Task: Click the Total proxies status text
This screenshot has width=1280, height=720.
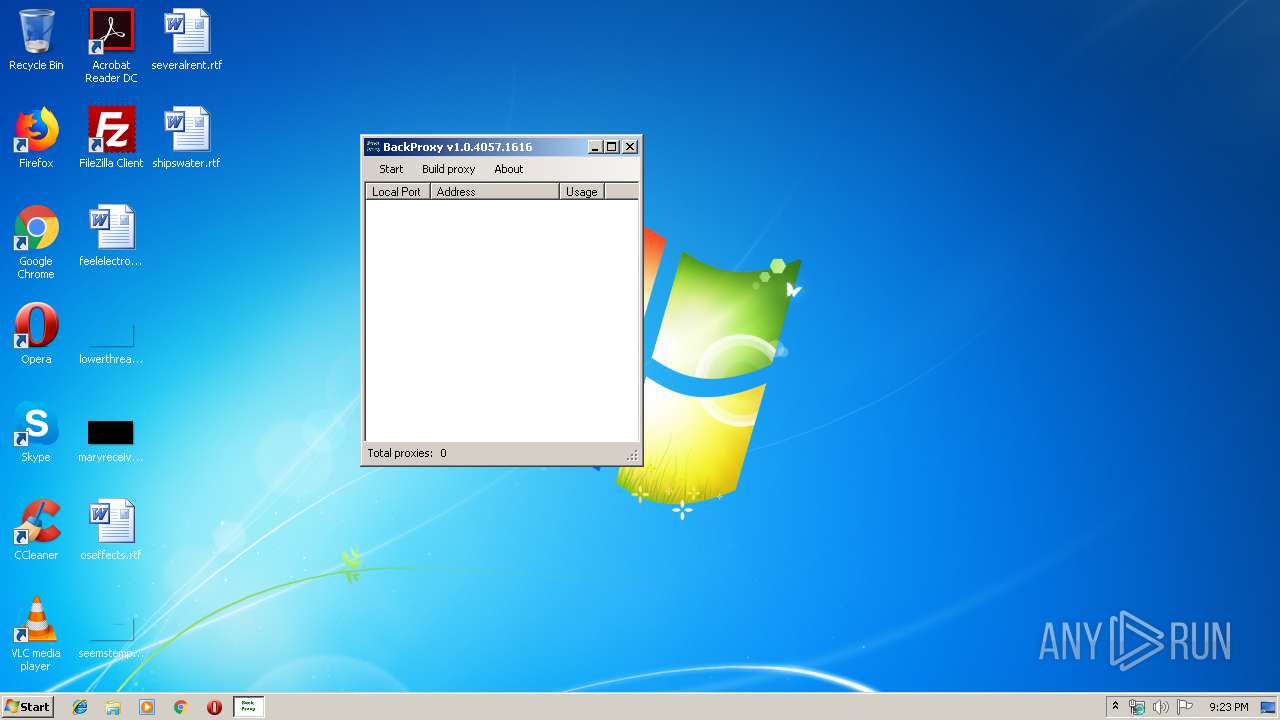Action: coord(407,453)
